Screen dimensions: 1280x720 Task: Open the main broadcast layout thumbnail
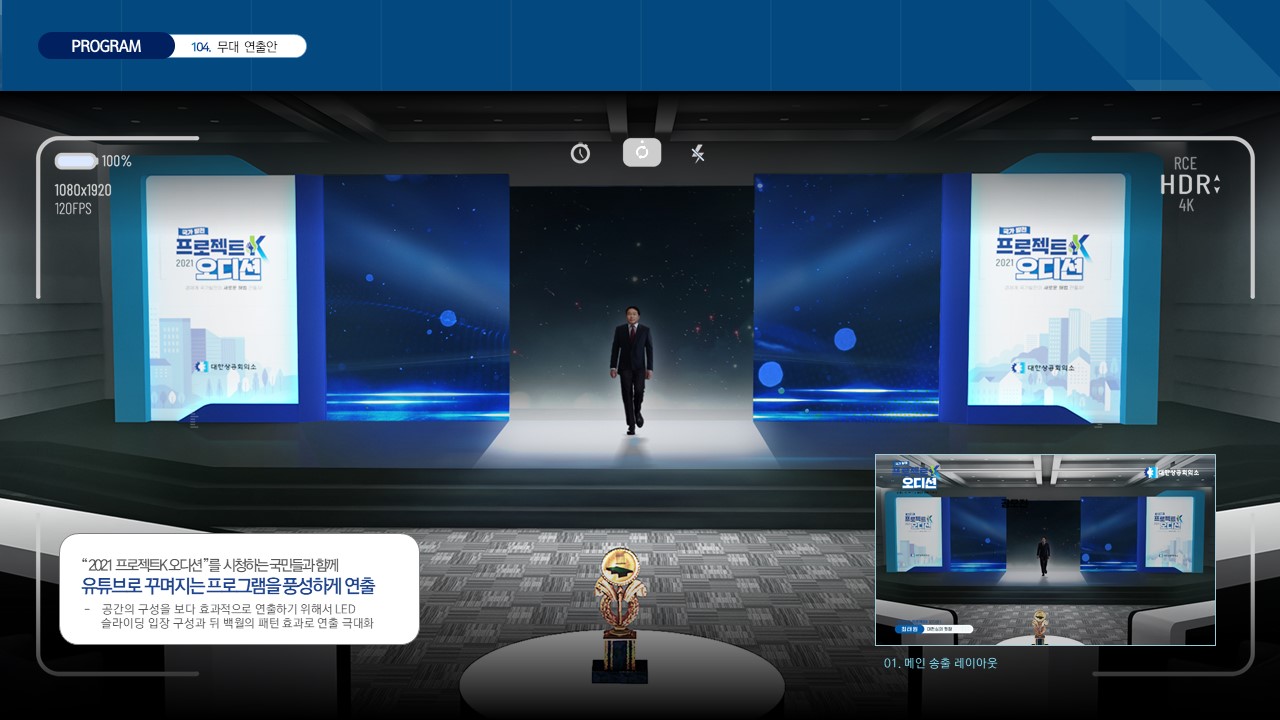coord(1045,550)
